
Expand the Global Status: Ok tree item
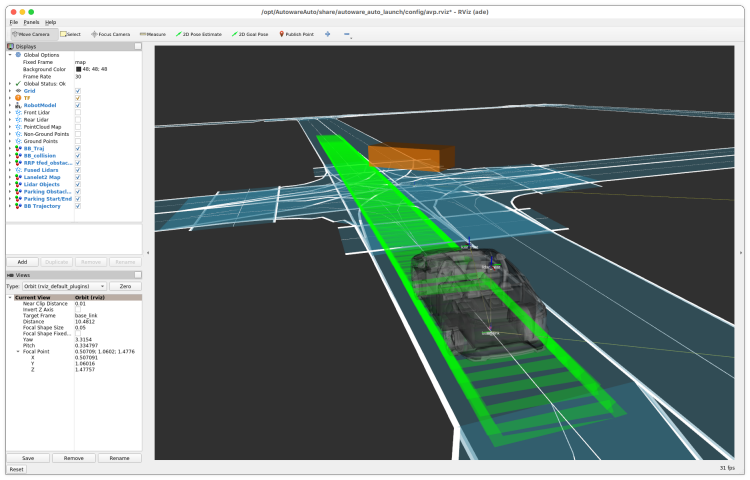(x=10, y=83)
